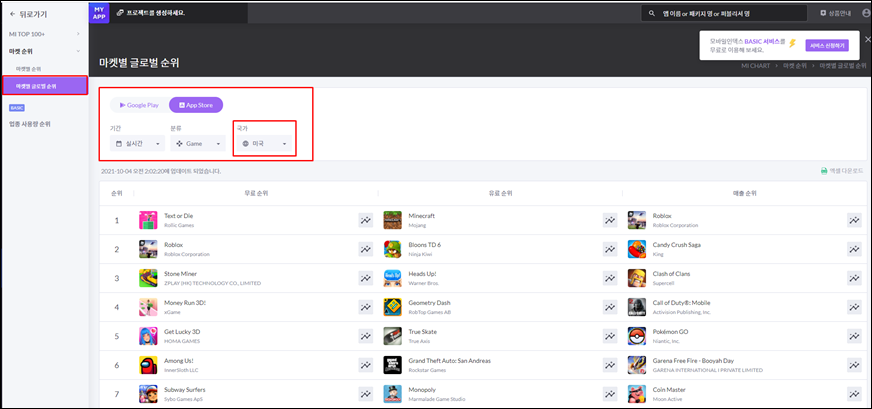Viewport: 872px width, 409px height.
Task: Open trend chart for Heads Up!
Action: pyautogui.click(x=610, y=278)
